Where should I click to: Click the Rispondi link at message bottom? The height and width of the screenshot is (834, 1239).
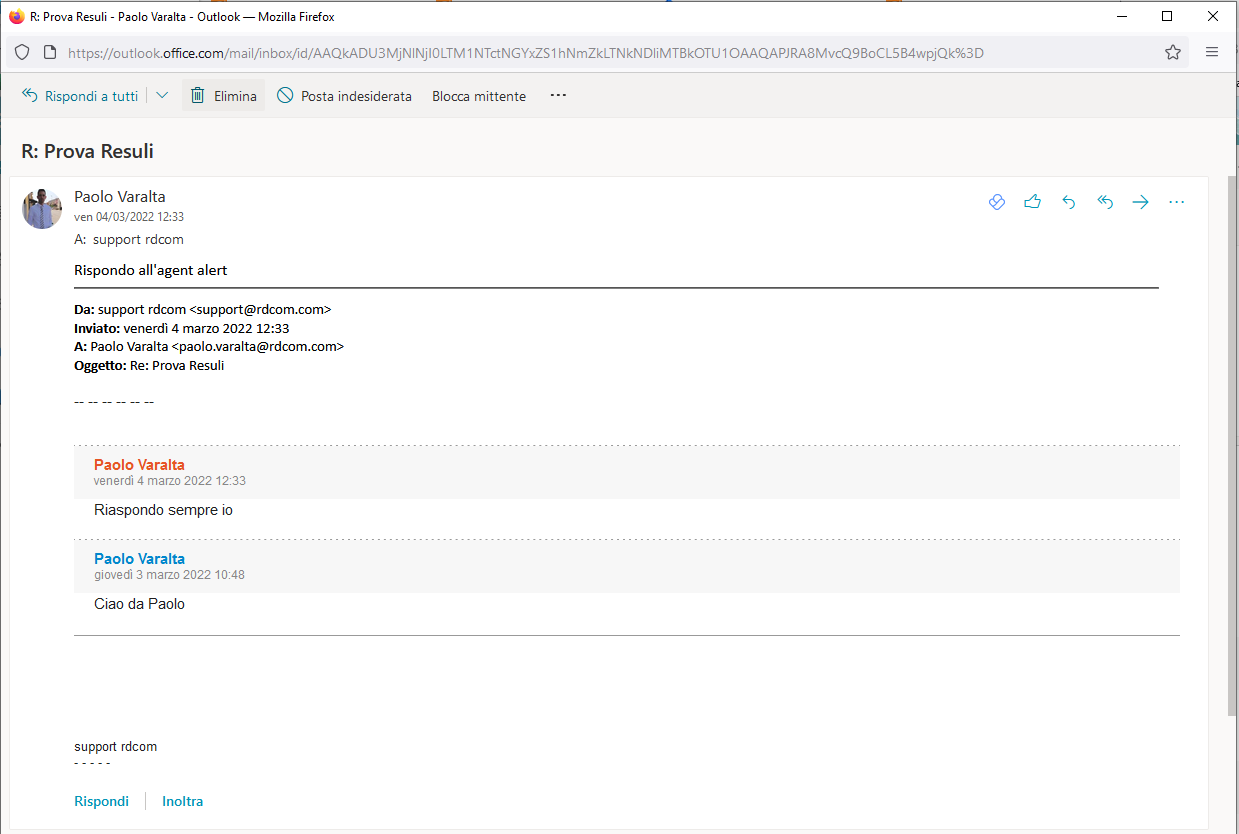[x=101, y=801]
